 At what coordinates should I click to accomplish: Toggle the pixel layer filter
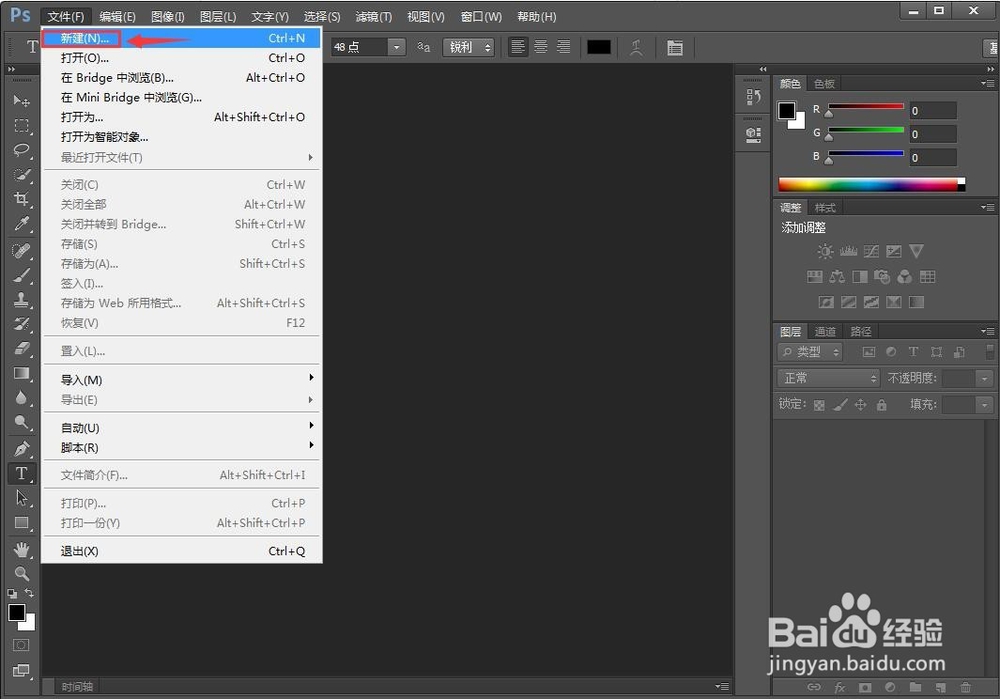click(x=869, y=351)
